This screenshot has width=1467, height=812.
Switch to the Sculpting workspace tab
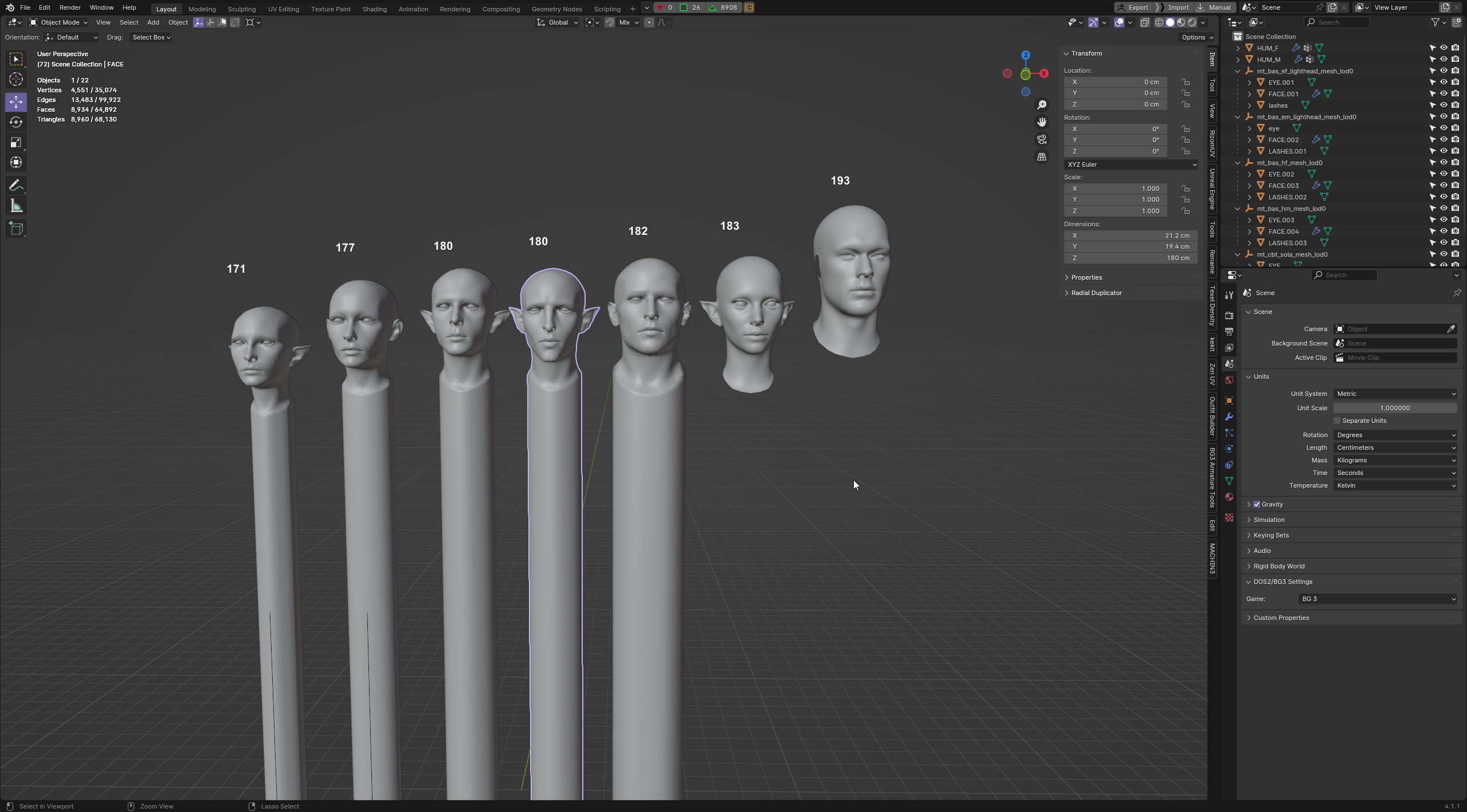click(x=241, y=9)
